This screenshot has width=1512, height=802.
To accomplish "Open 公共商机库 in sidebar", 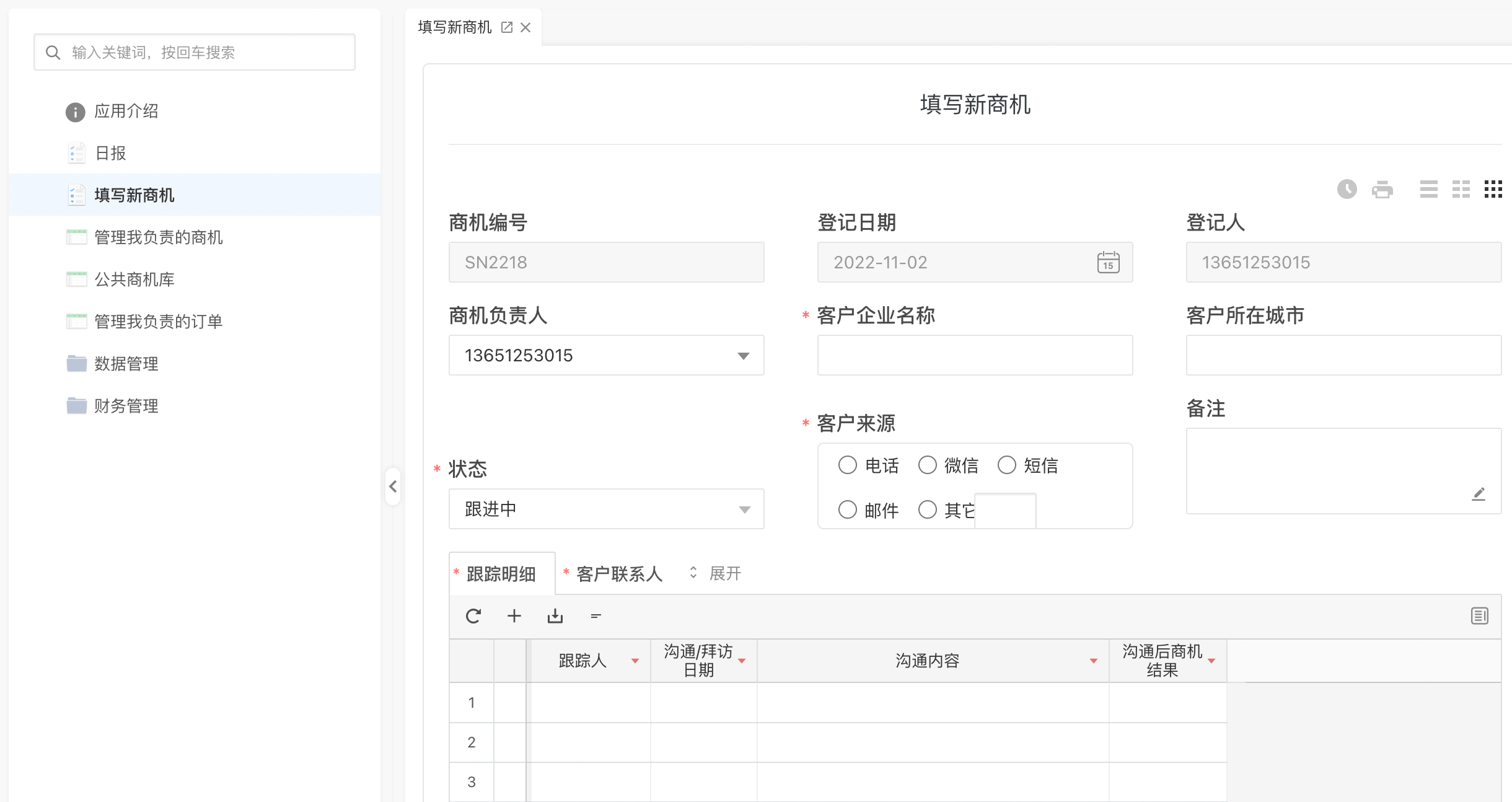I will tap(134, 280).
